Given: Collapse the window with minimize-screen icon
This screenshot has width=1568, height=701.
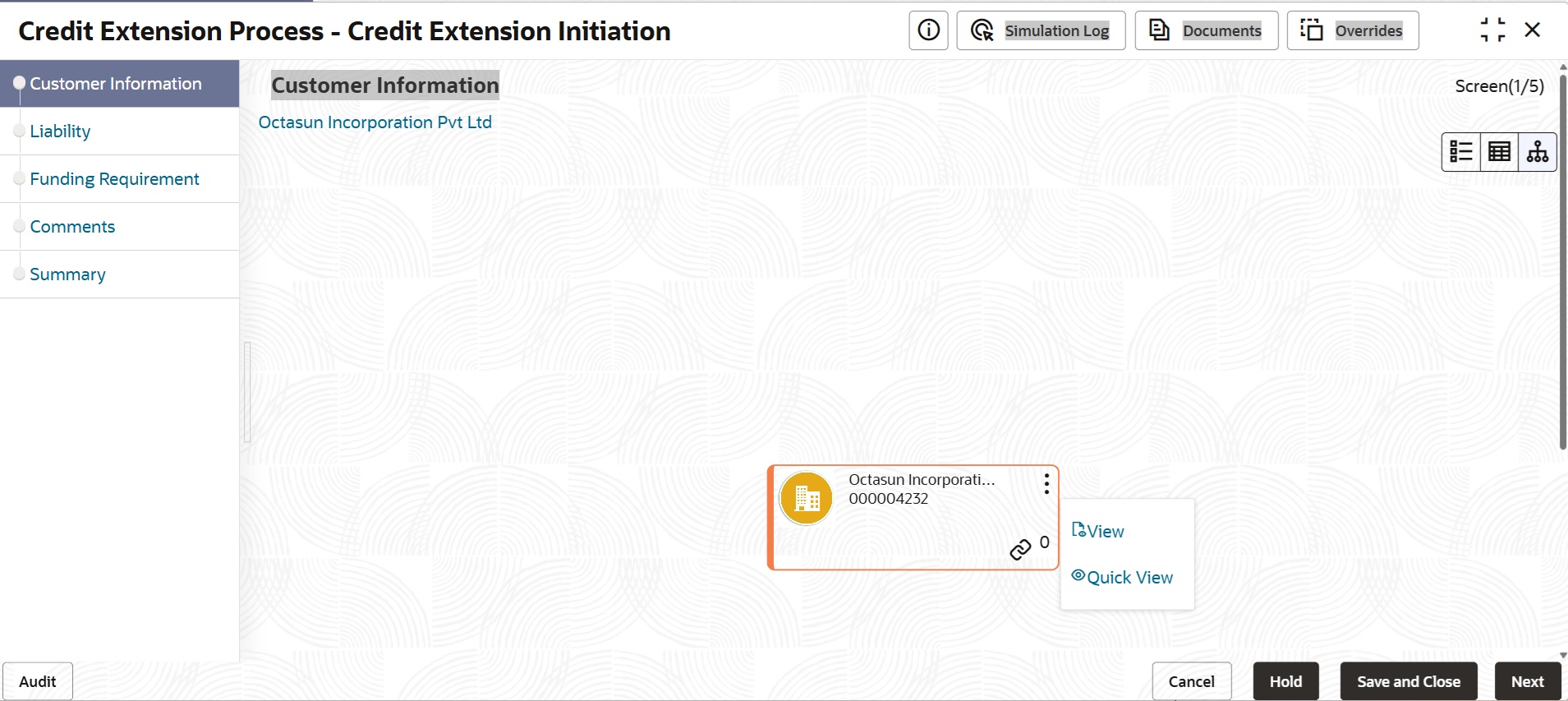Looking at the screenshot, I should tap(1492, 30).
